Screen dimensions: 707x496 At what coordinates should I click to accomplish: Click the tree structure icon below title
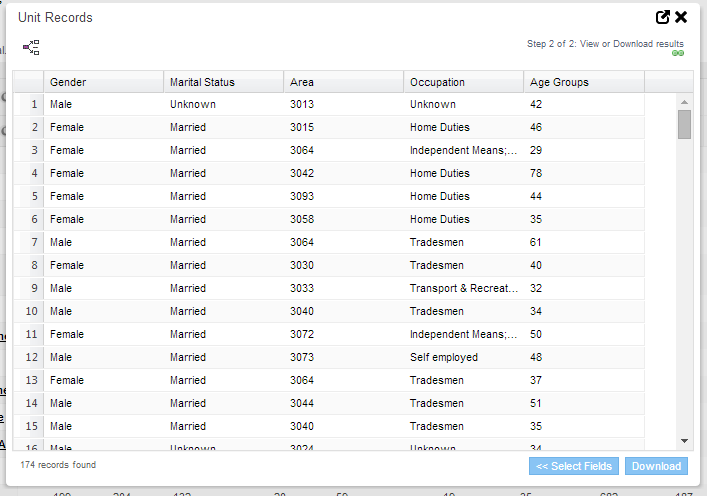coord(31,47)
